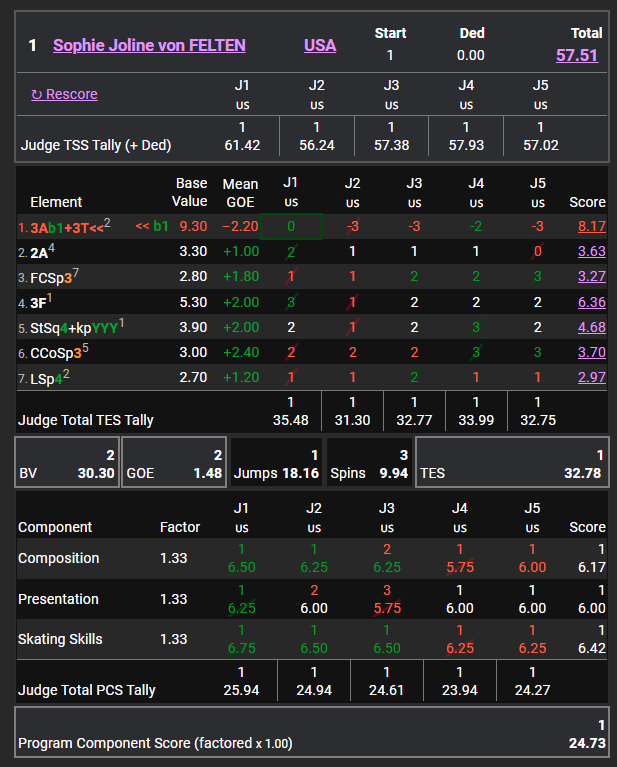Click the Jumps 18.16 summary box
This screenshot has width=617, height=767.
click(x=276, y=463)
